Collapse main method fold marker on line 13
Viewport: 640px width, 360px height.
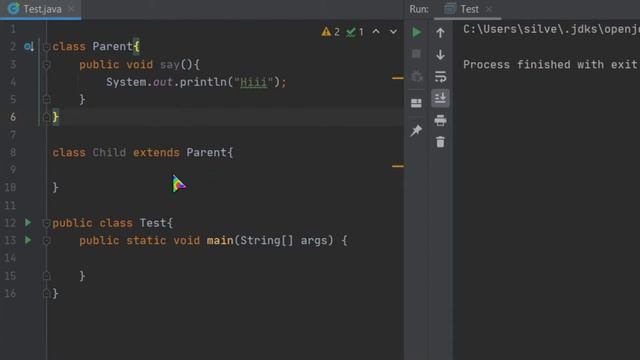tap(46, 241)
